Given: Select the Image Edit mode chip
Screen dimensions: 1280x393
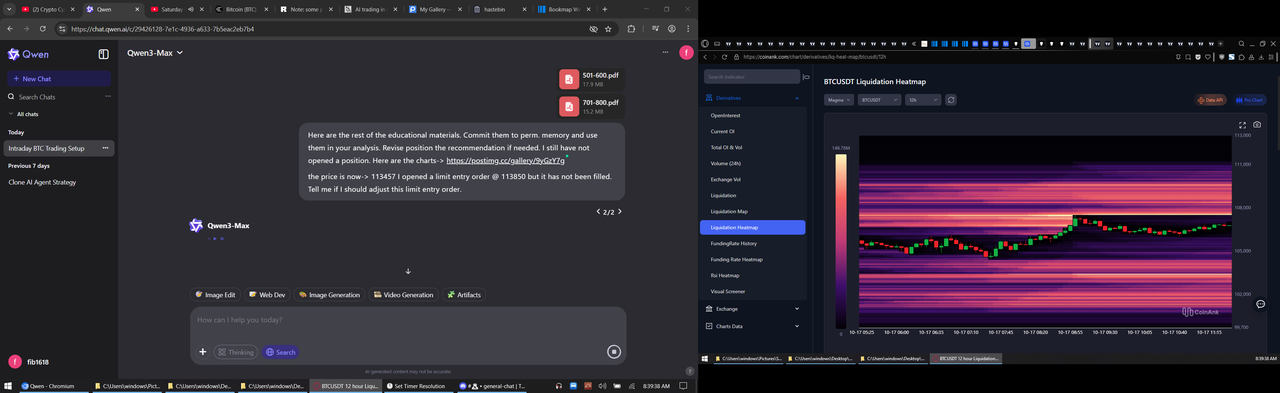Looking at the screenshot, I should (216, 295).
